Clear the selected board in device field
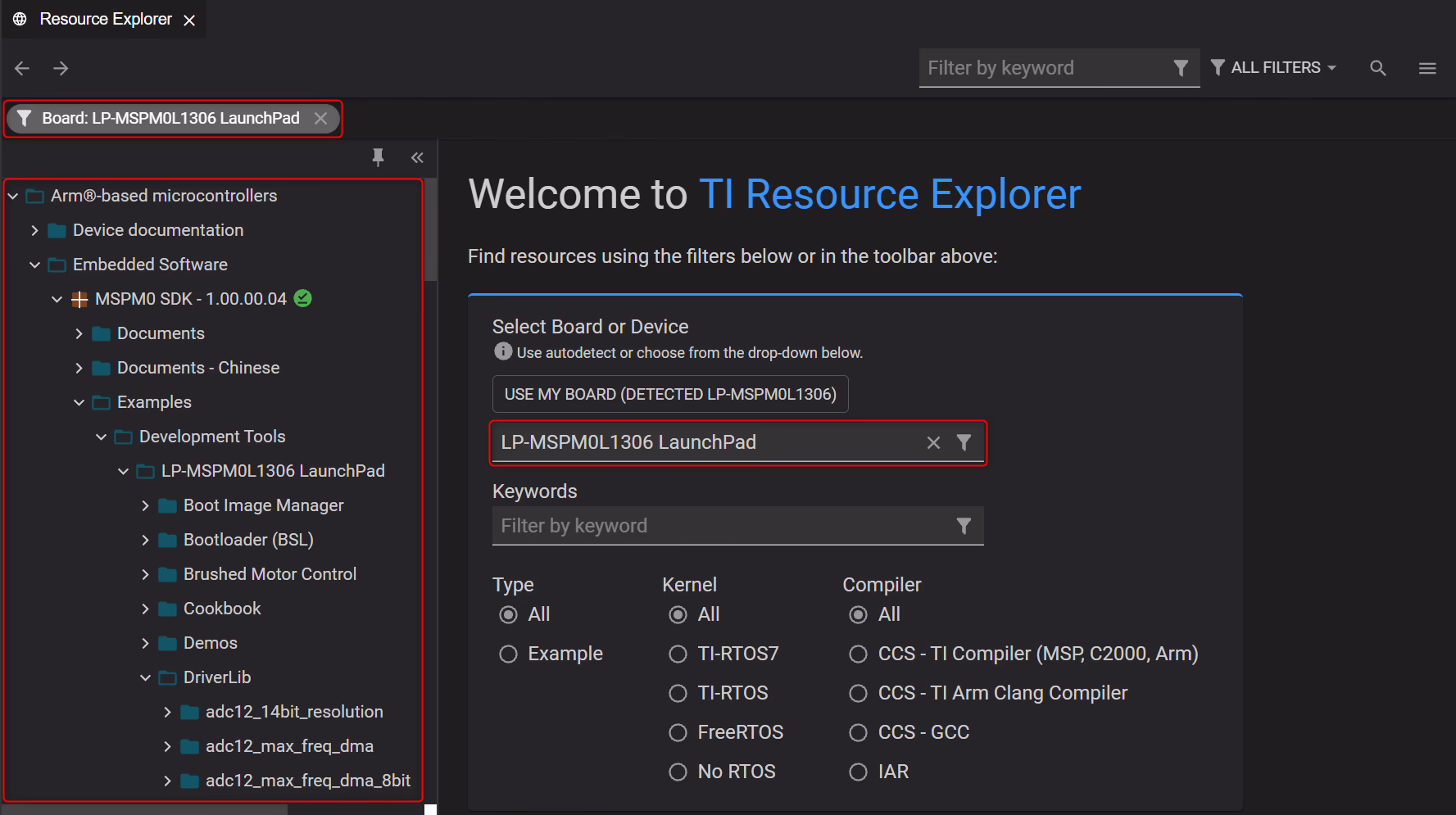This screenshot has width=1456, height=815. [933, 443]
